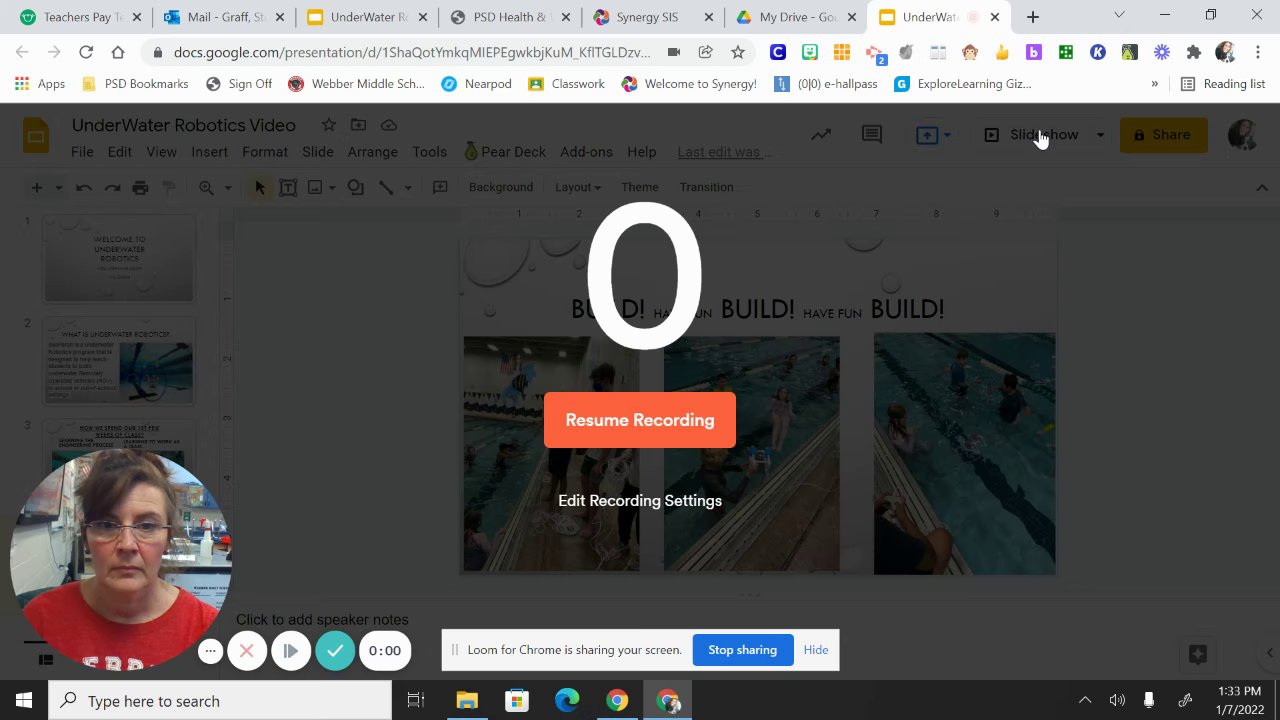The image size is (1280, 720).
Task: Select the Paint format tool
Action: click(168, 187)
